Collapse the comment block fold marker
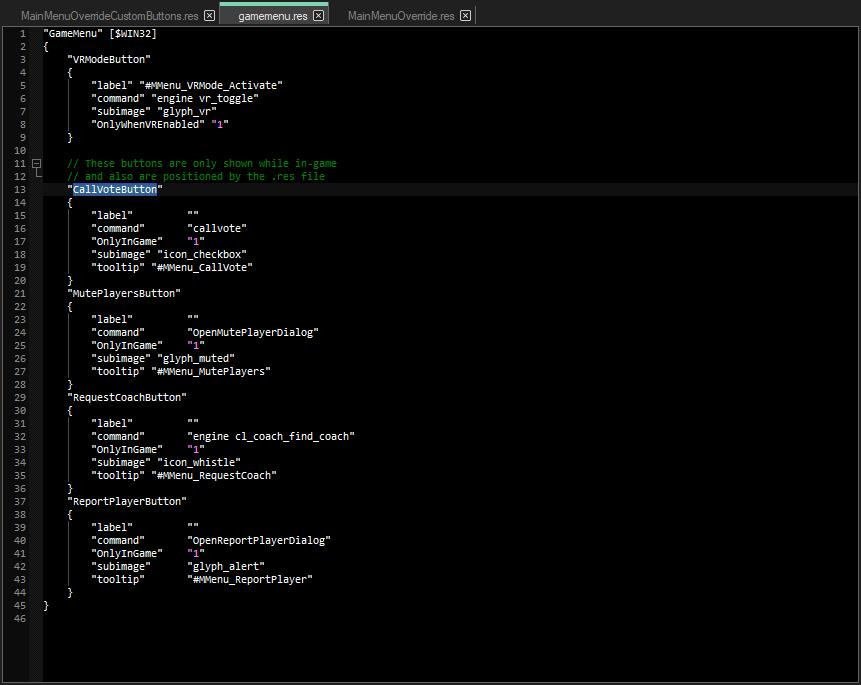 click(36, 163)
